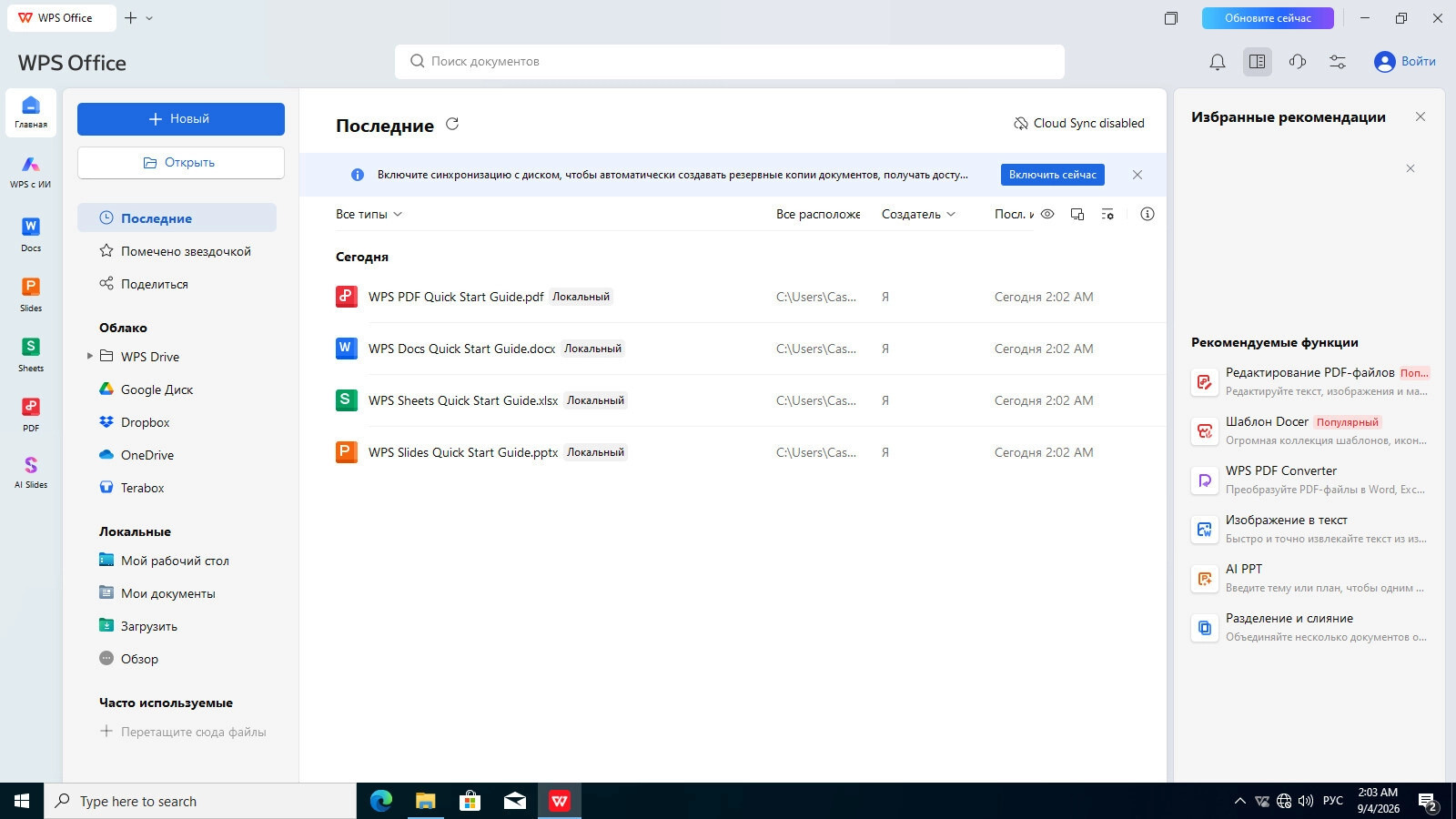Open the notifications bell icon
The height and width of the screenshot is (819, 1456).
[1218, 62]
